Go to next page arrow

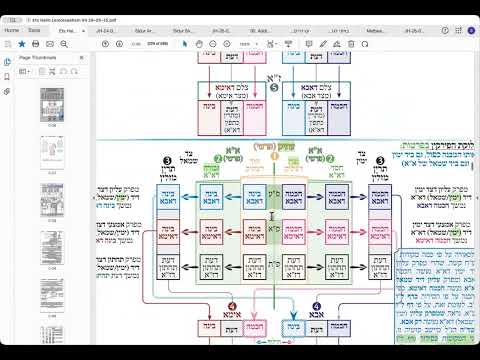[119, 44]
